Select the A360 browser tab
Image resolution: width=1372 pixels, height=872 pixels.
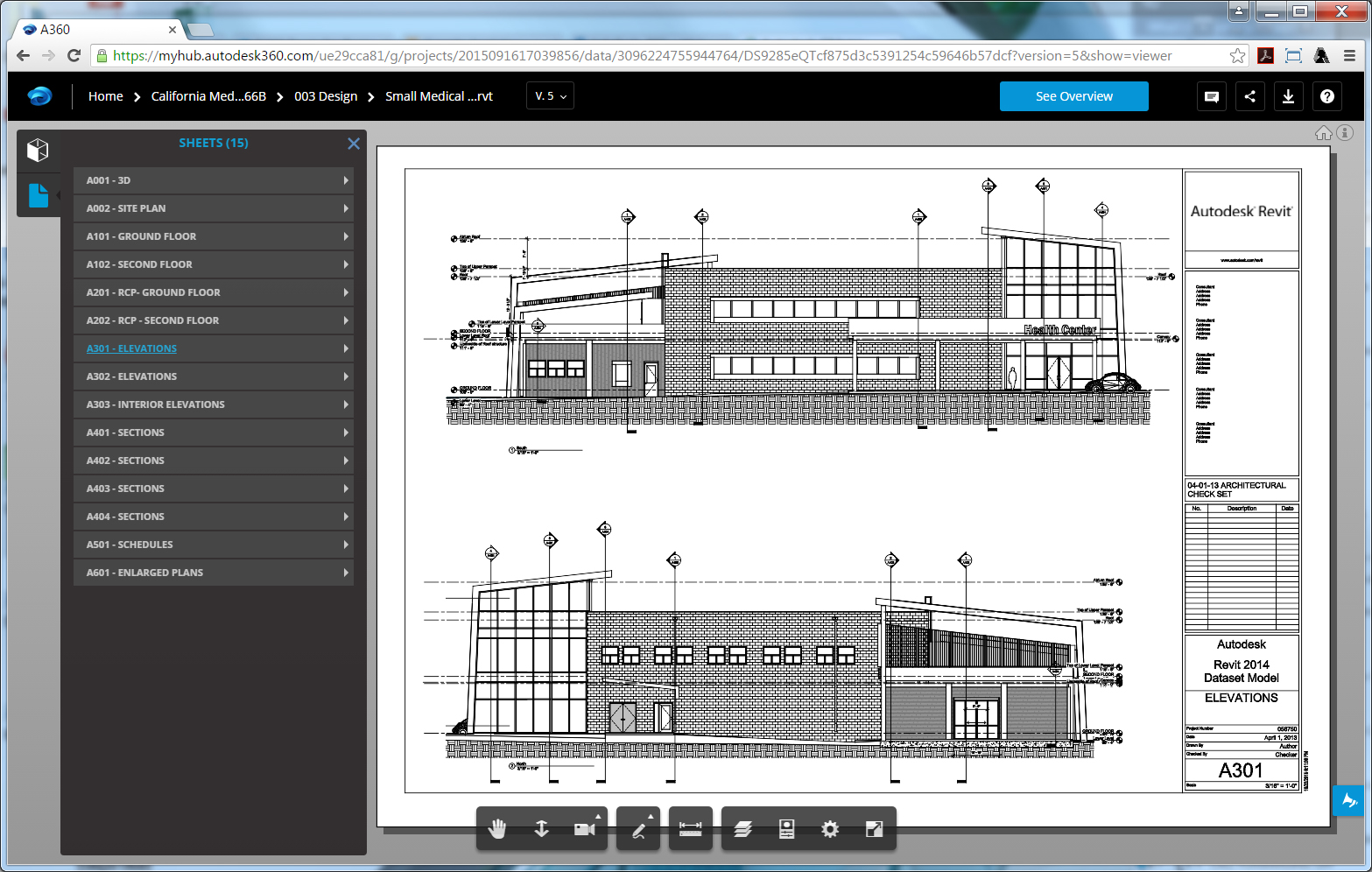pos(96,30)
